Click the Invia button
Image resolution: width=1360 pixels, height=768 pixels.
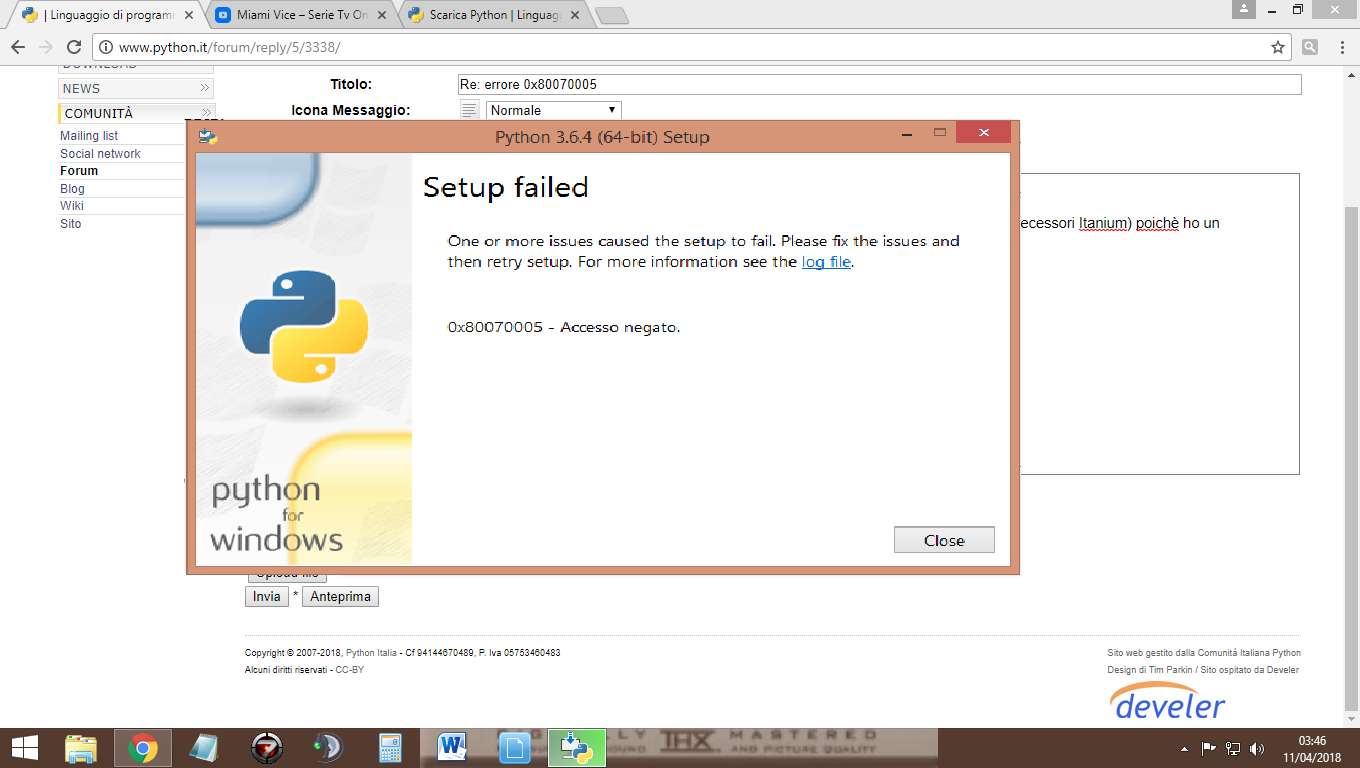266,596
